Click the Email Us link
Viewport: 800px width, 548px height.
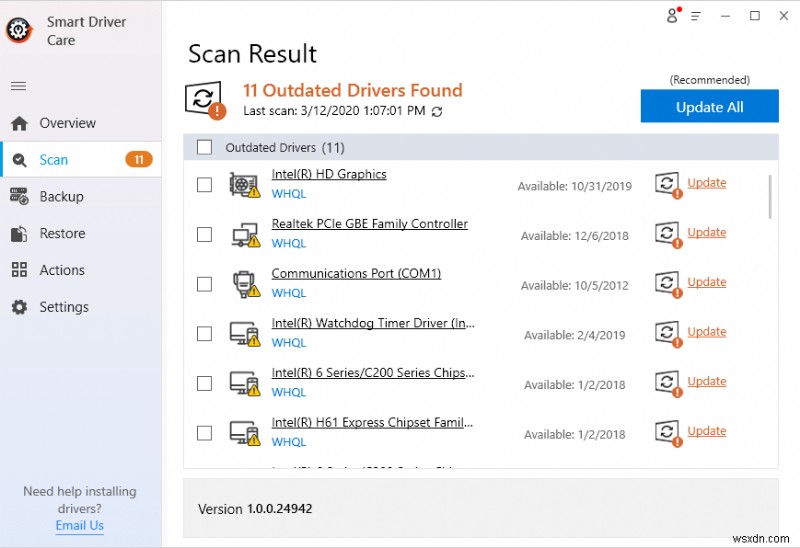(79, 526)
